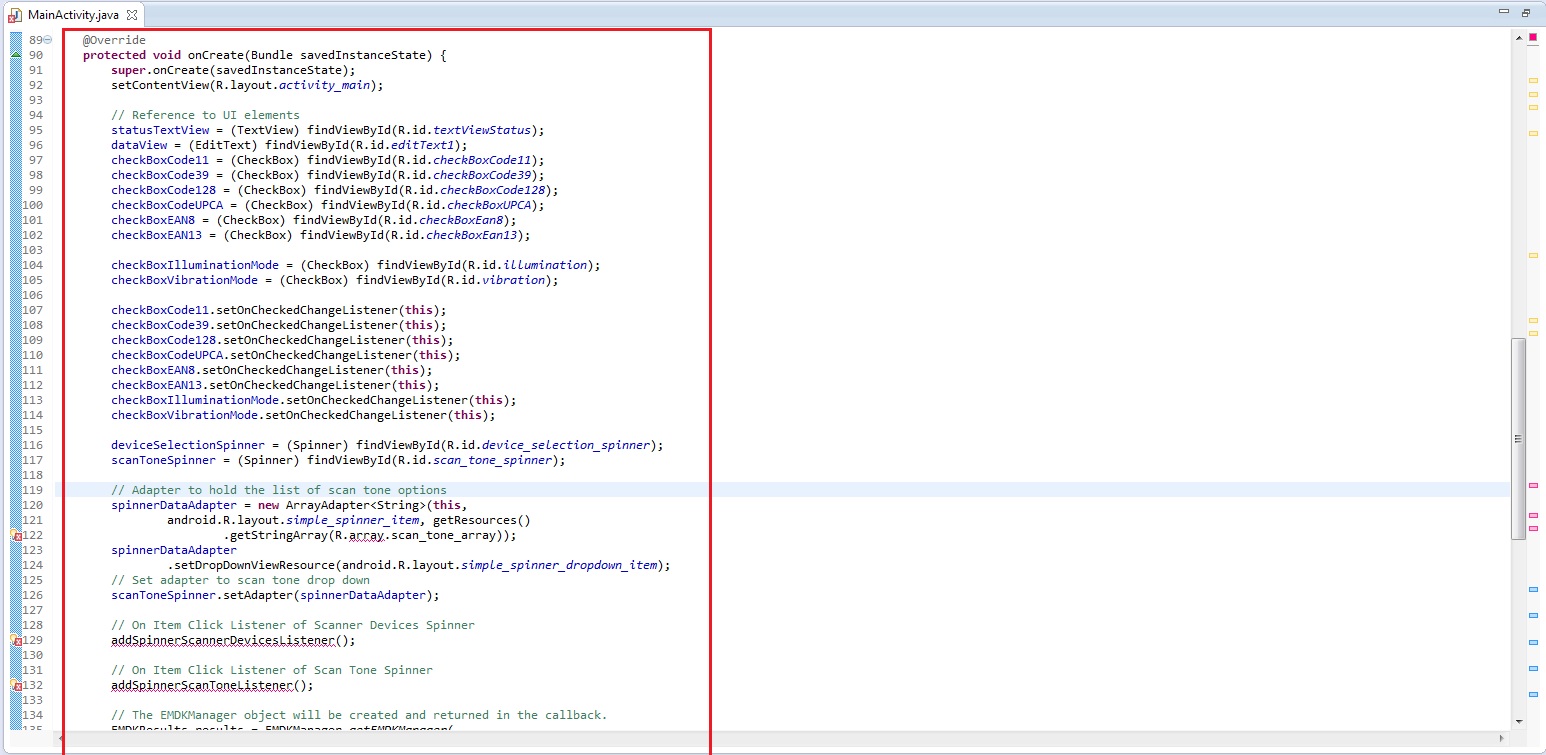
Task: Click the error quick-fix marker on line 132
Action: tap(16, 686)
